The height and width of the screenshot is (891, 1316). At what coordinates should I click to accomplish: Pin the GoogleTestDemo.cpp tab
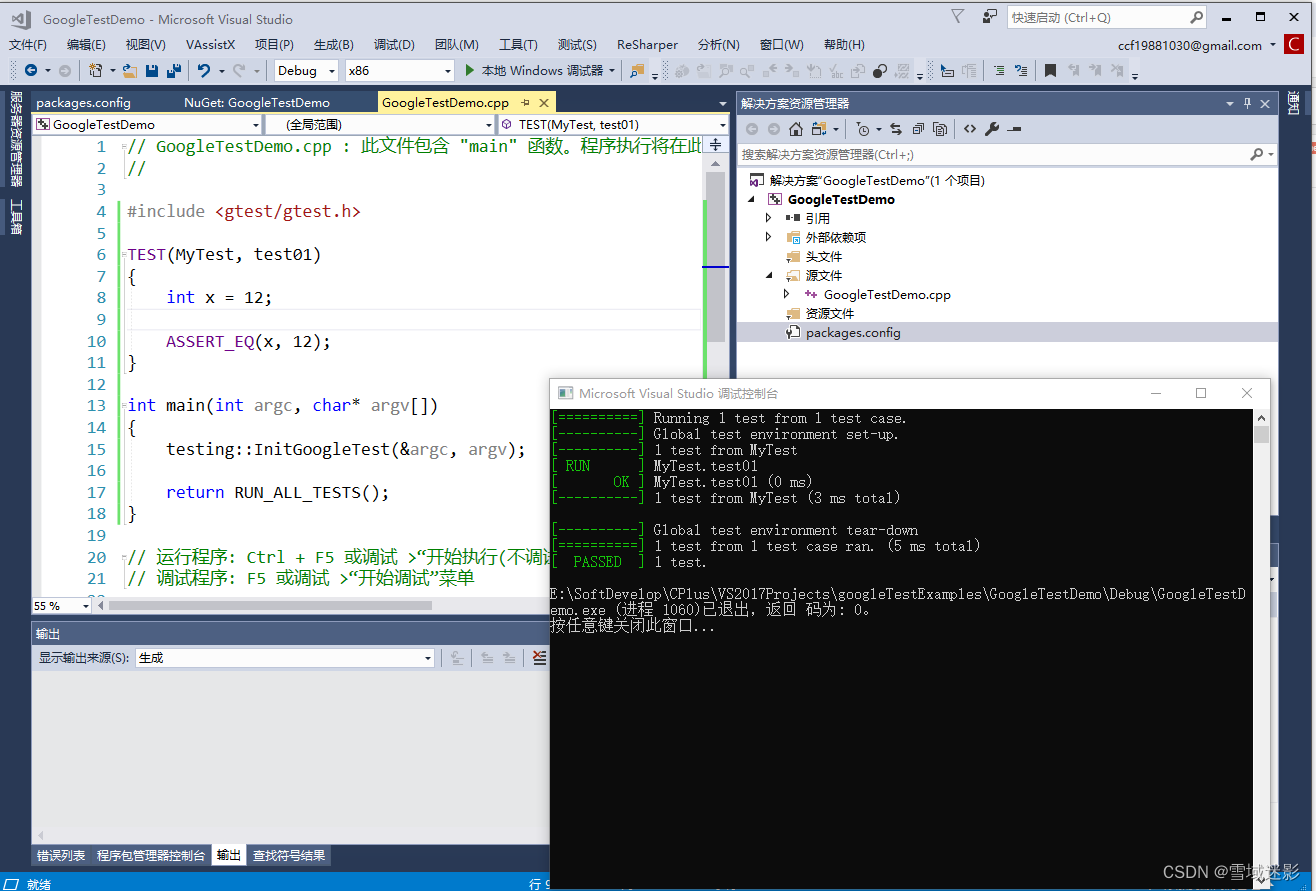pos(525,102)
